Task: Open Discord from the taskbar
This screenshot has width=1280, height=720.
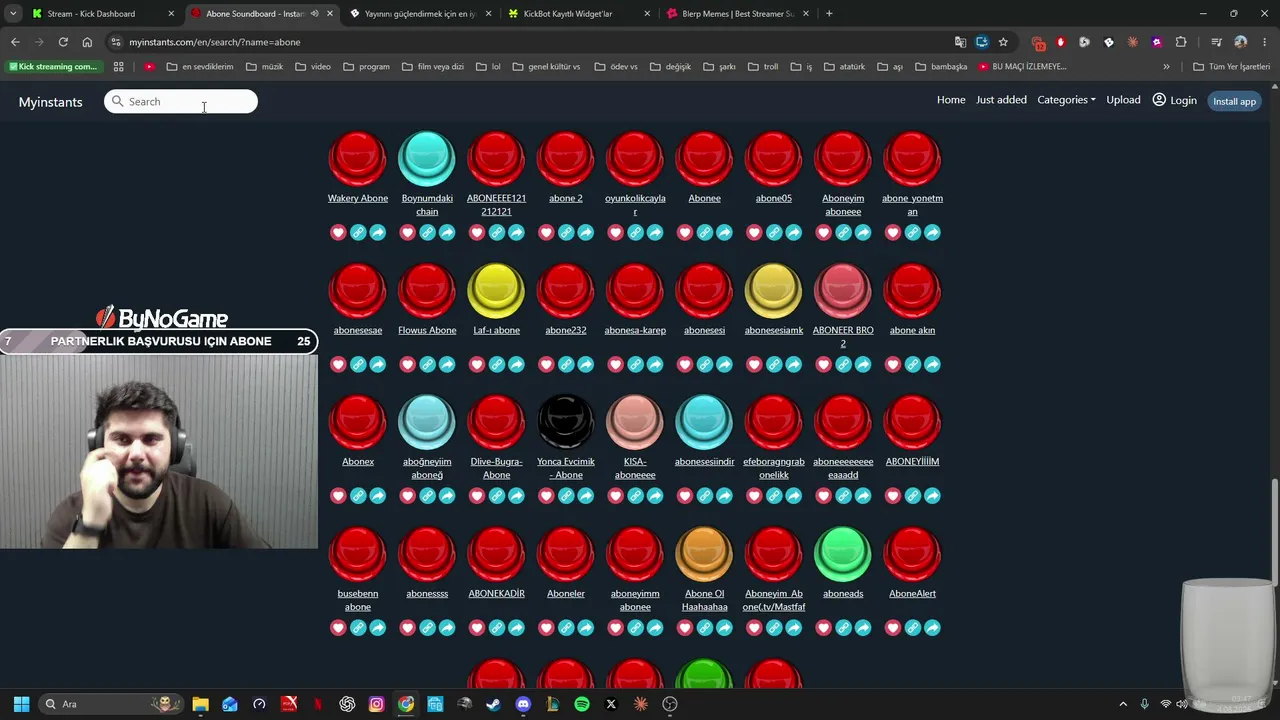Action: tap(523, 704)
